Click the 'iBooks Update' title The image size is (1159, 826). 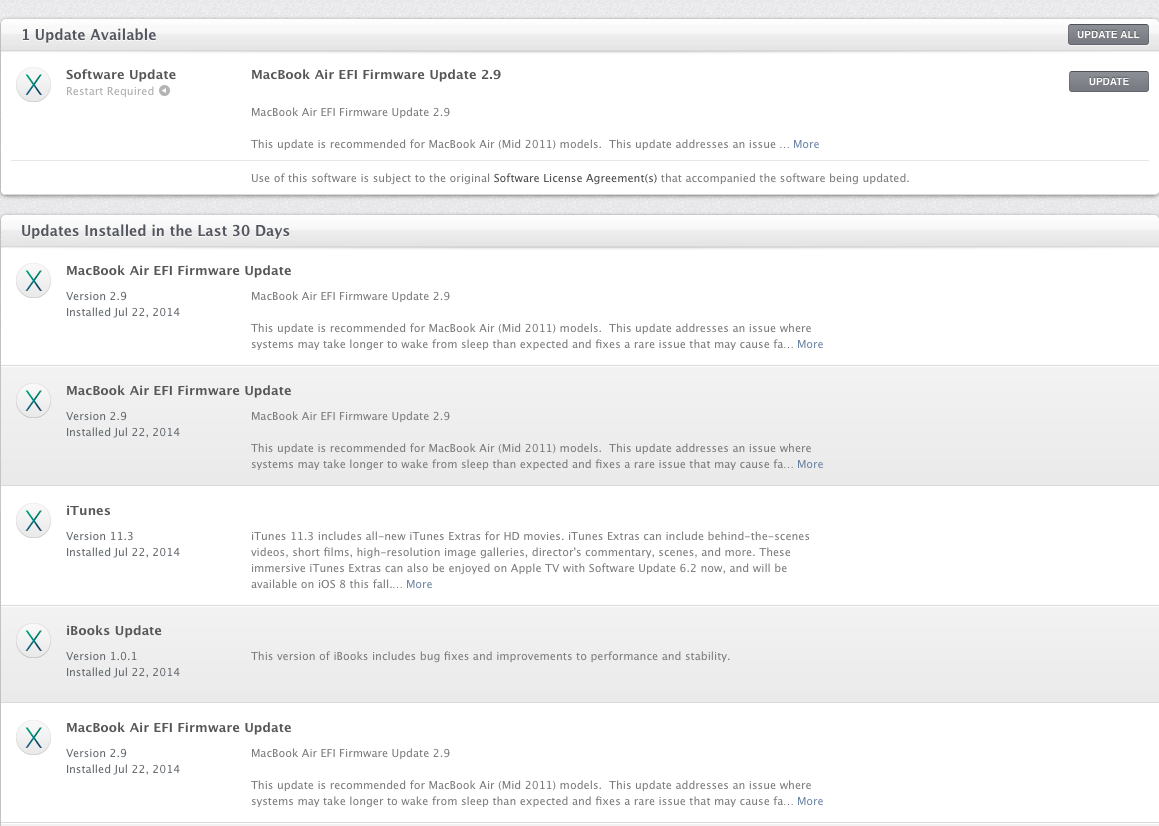pyautogui.click(x=114, y=631)
